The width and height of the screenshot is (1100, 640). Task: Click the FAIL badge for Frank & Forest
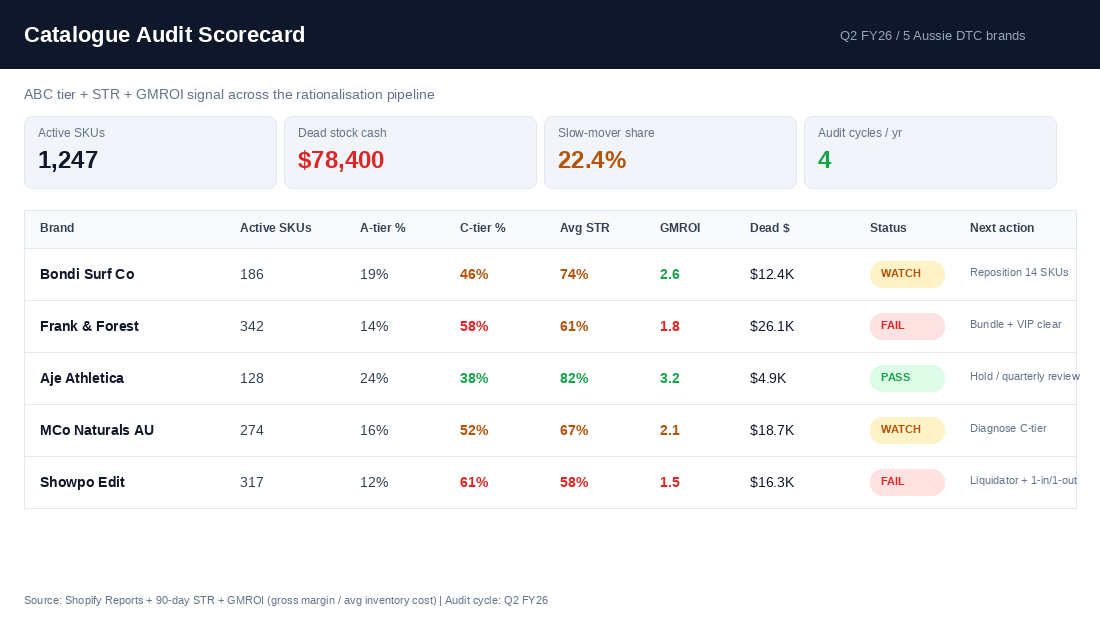907,326
